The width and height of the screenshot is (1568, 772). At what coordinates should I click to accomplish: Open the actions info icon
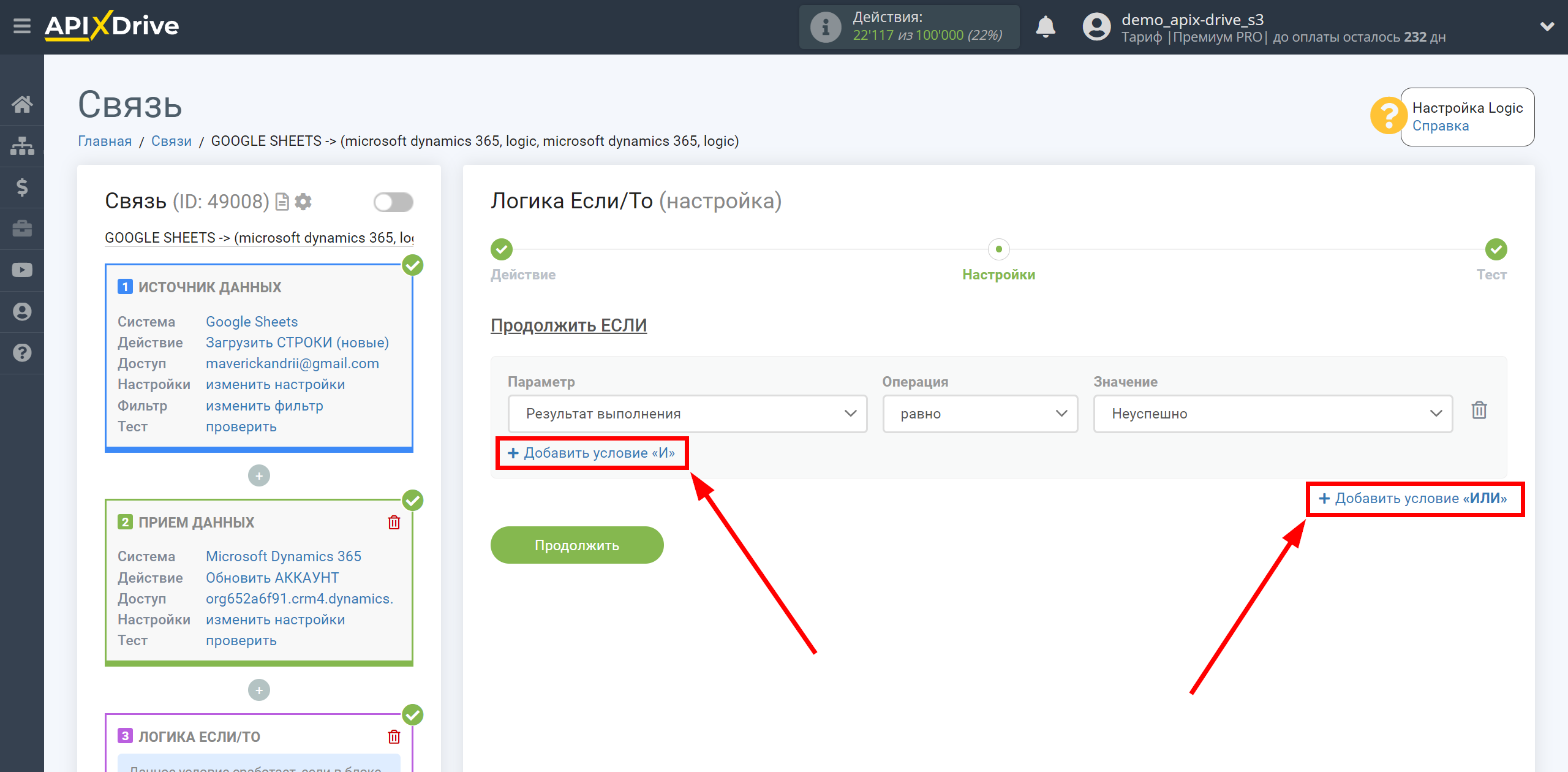825,27
